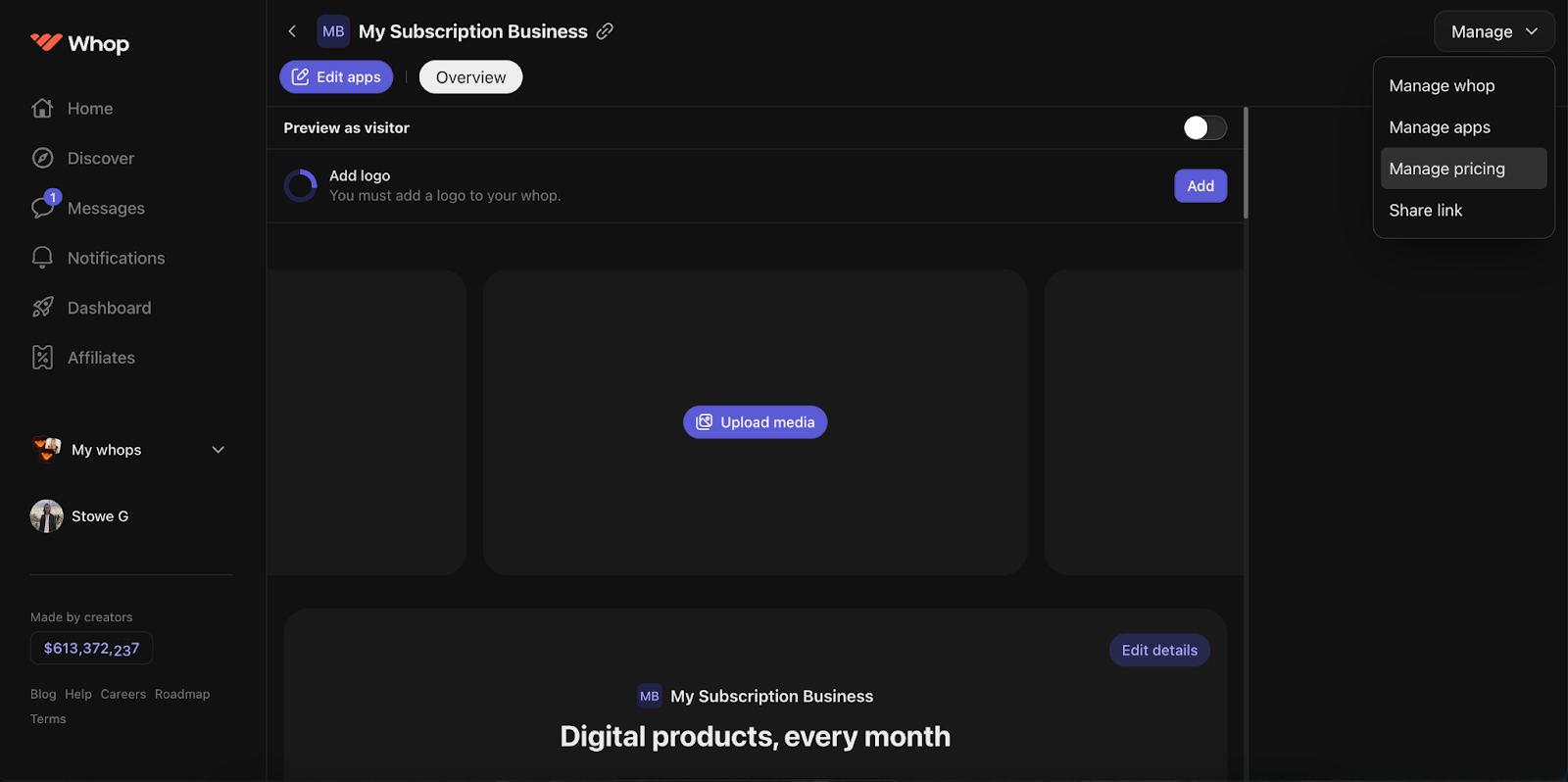The height and width of the screenshot is (782, 1568).
Task: Open the Dashboard rocket icon
Action: coord(42,307)
